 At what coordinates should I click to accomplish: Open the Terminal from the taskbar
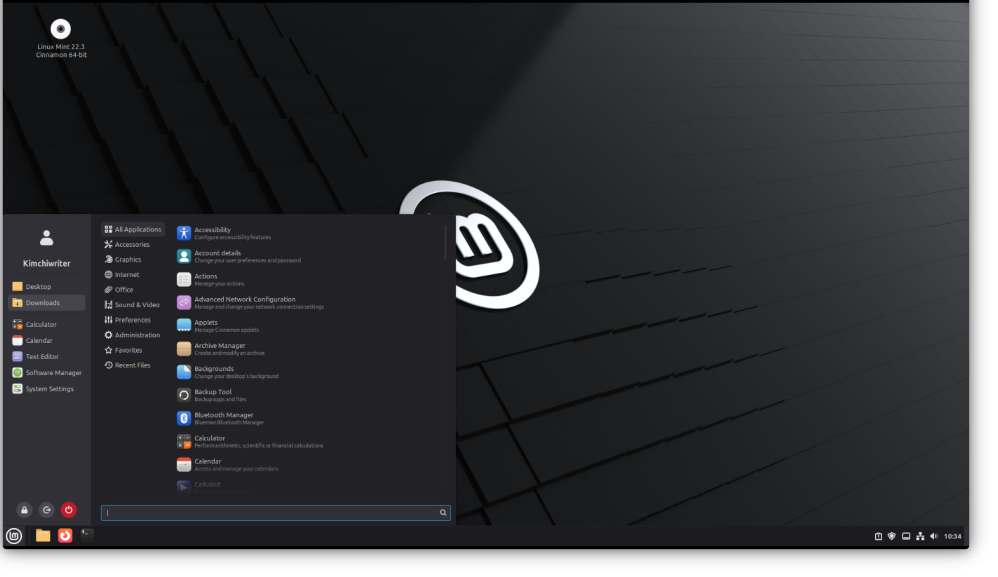click(x=87, y=536)
